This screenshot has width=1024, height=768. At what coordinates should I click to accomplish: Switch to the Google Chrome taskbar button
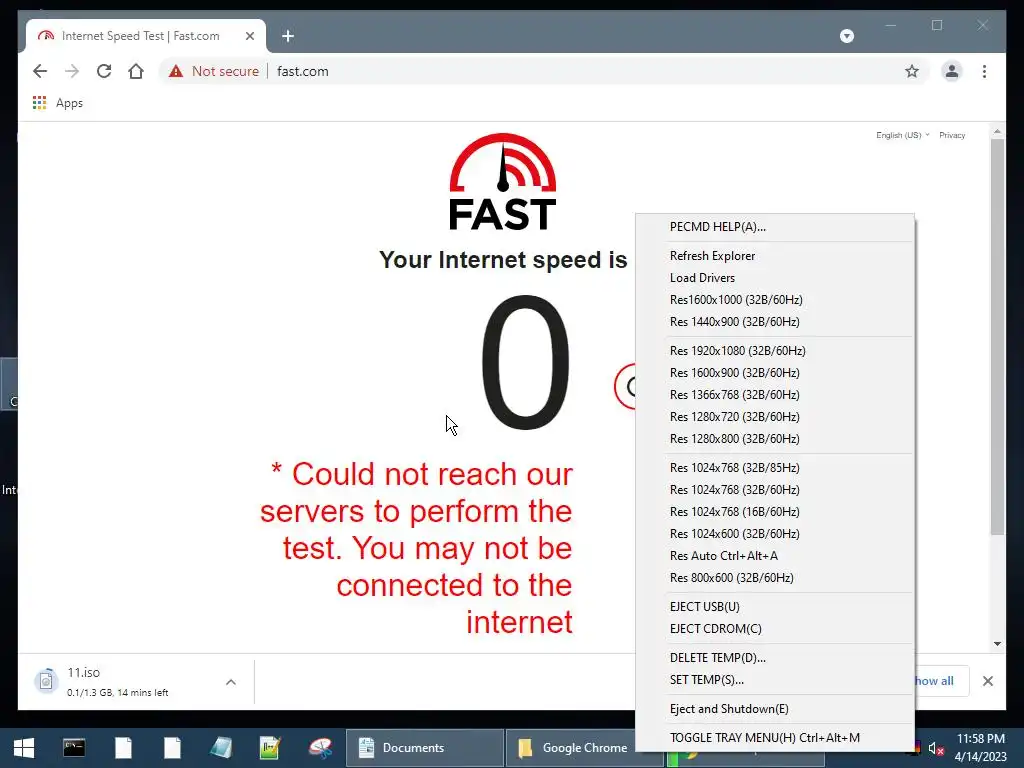coord(571,748)
